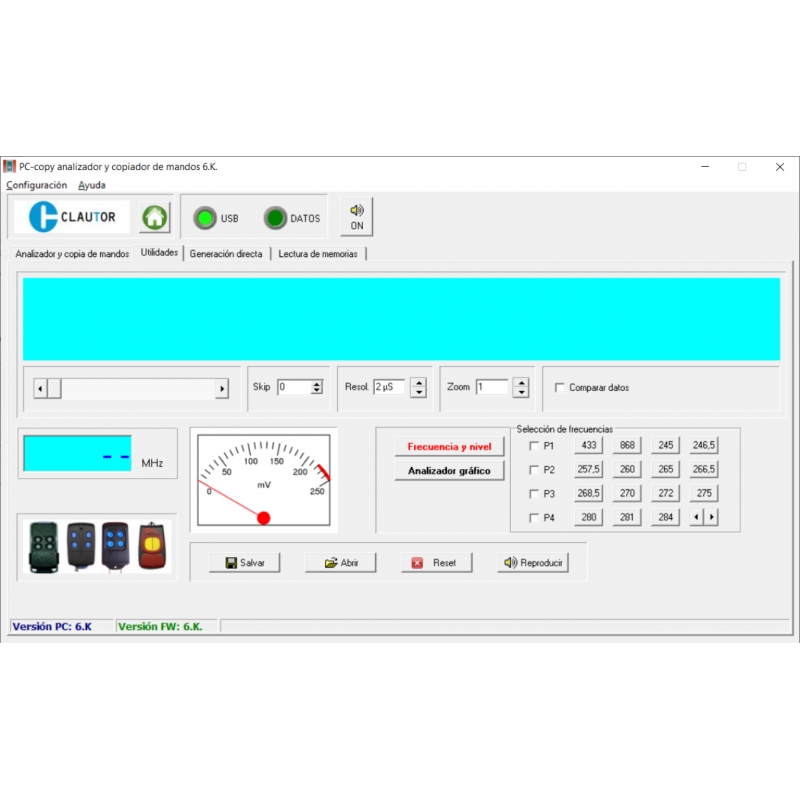Enable the Comparar datos checkbox
The width and height of the screenshot is (800, 800).
[x=560, y=387]
